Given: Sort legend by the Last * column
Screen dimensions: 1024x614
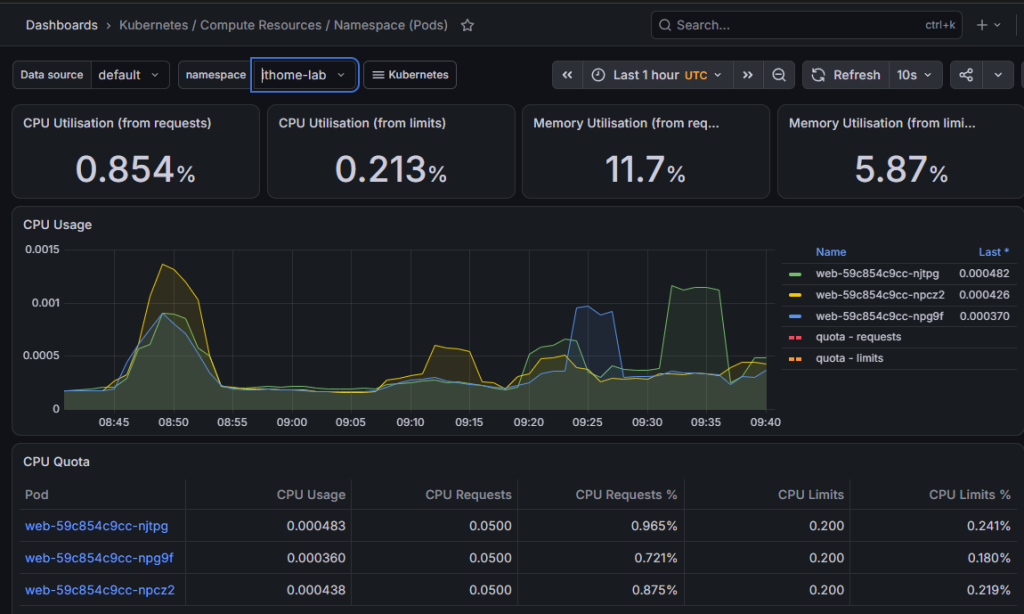Looking at the screenshot, I should [x=993, y=252].
